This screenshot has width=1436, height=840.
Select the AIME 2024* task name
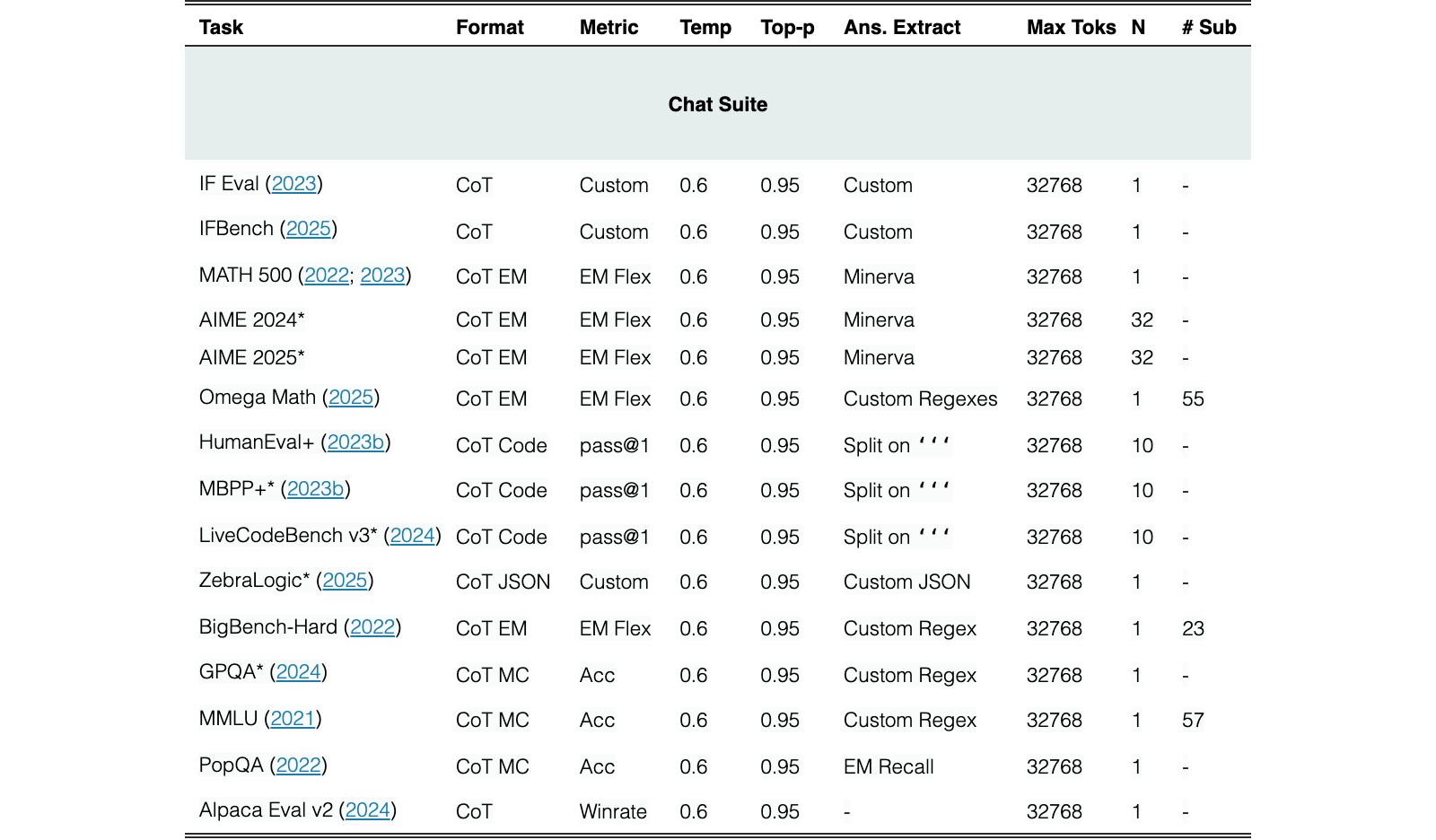[x=252, y=320]
